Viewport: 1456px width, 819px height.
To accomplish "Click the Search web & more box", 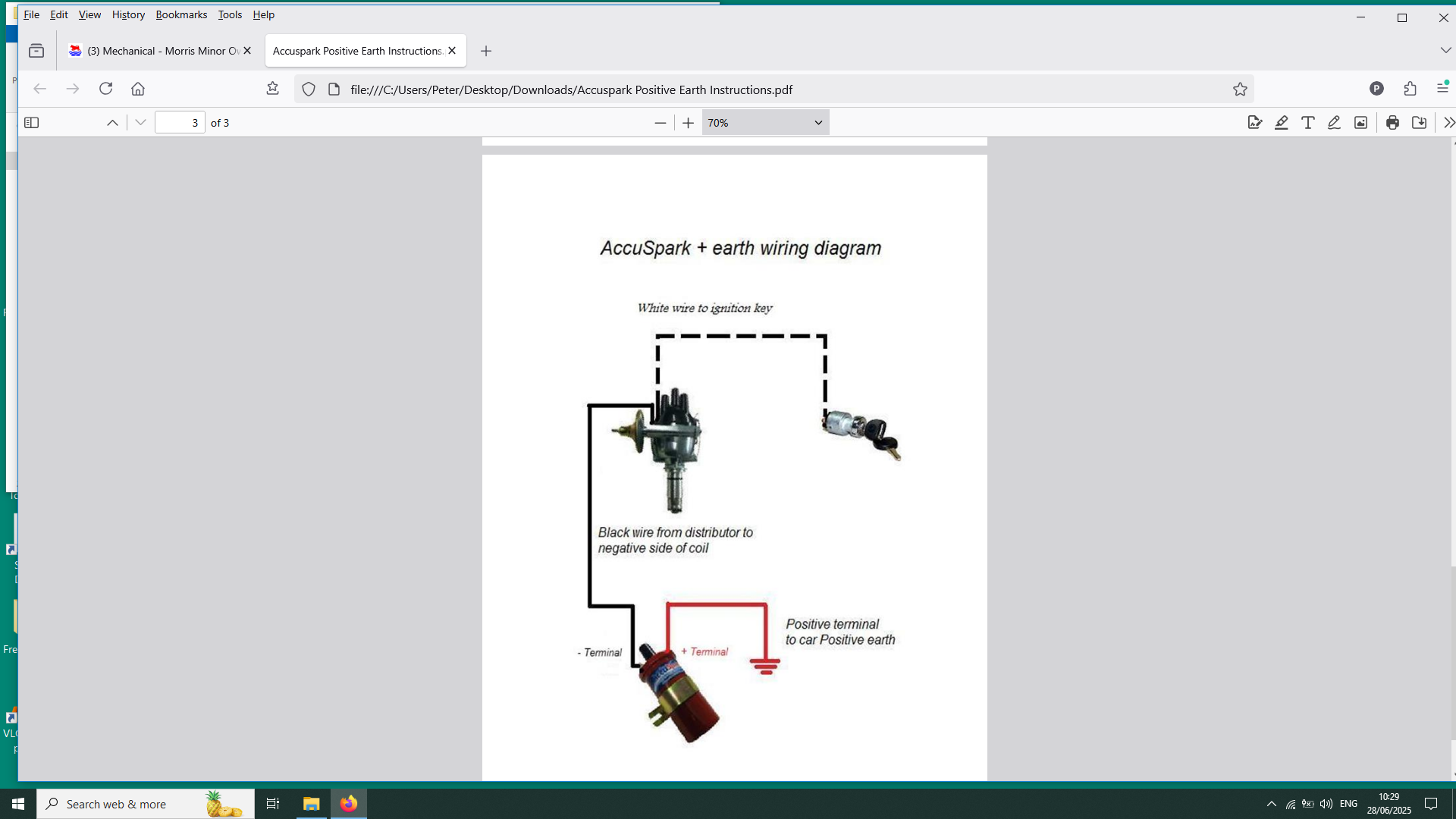I will tap(146, 804).
